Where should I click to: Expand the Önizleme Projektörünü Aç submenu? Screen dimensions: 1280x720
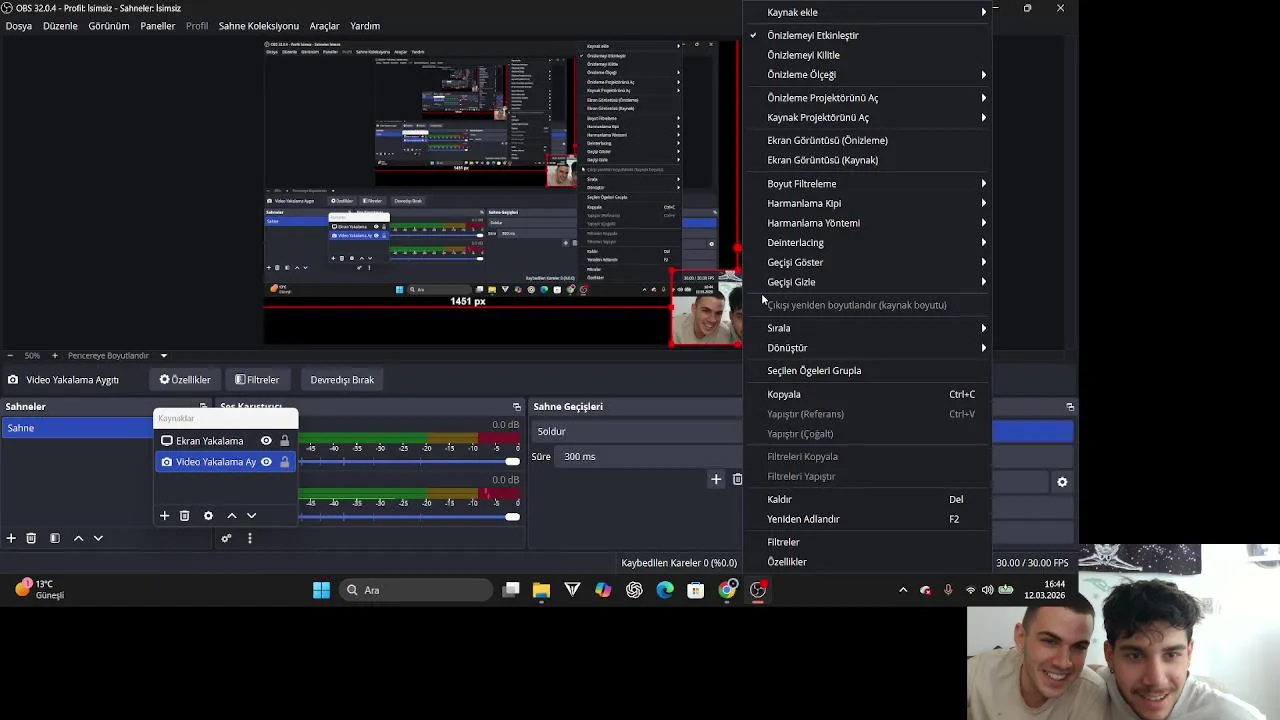868,98
